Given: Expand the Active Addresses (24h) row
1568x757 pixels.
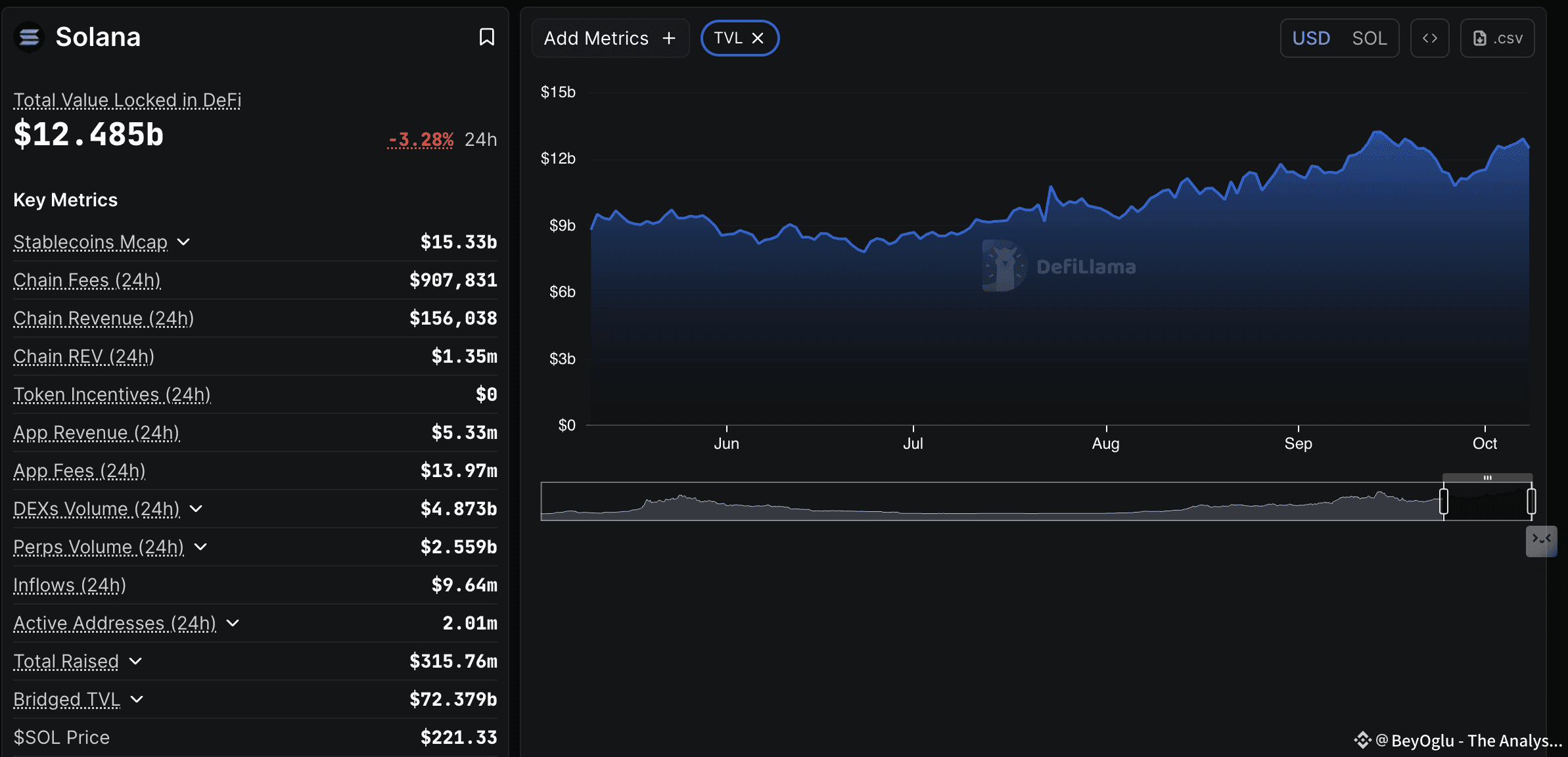Looking at the screenshot, I should tap(233, 623).
